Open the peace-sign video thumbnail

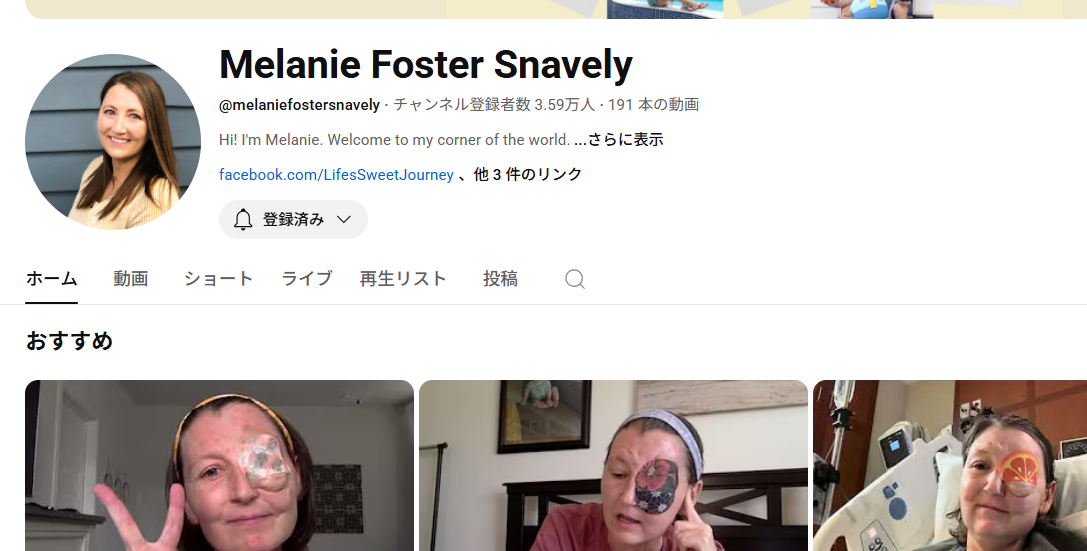point(219,466)
